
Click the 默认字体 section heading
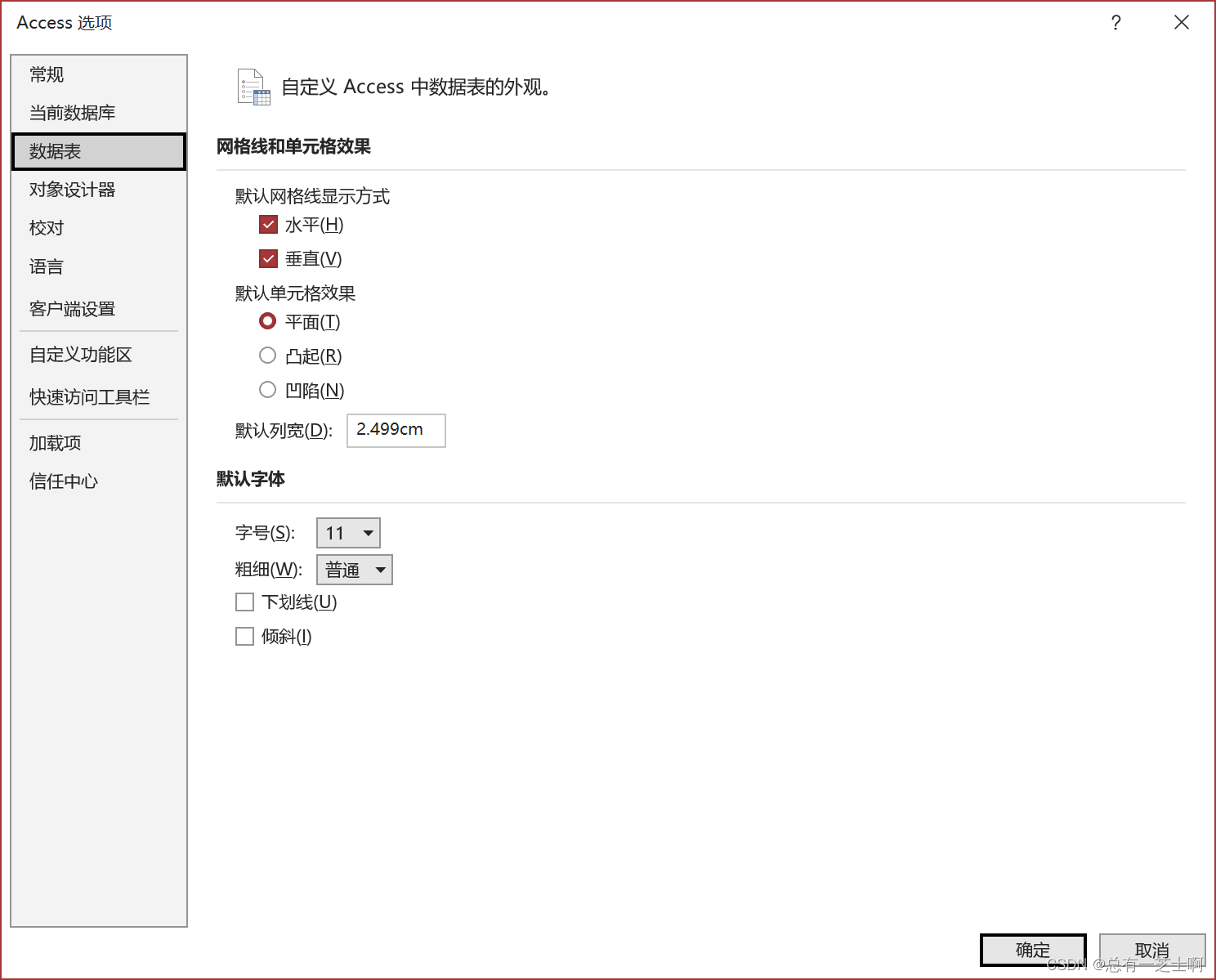251,479
